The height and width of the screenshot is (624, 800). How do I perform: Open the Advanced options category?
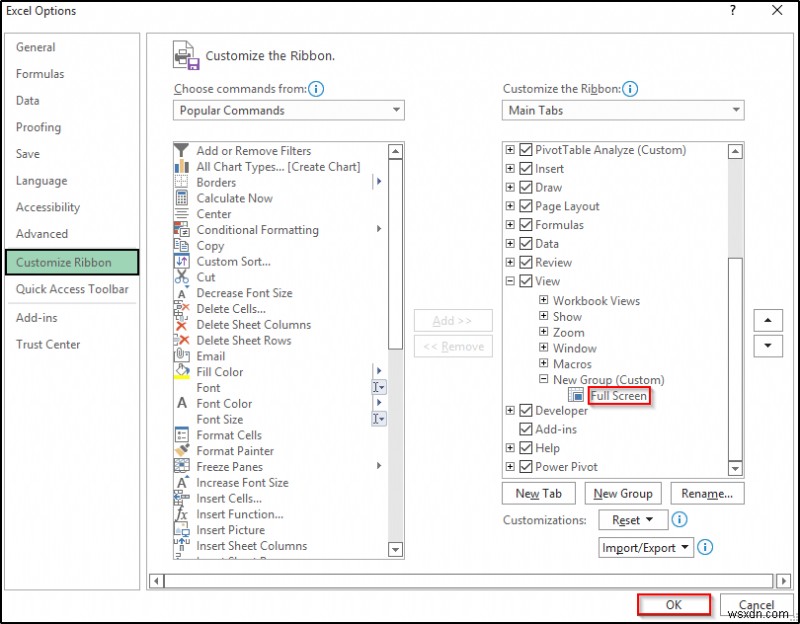(x=42, y=234)
